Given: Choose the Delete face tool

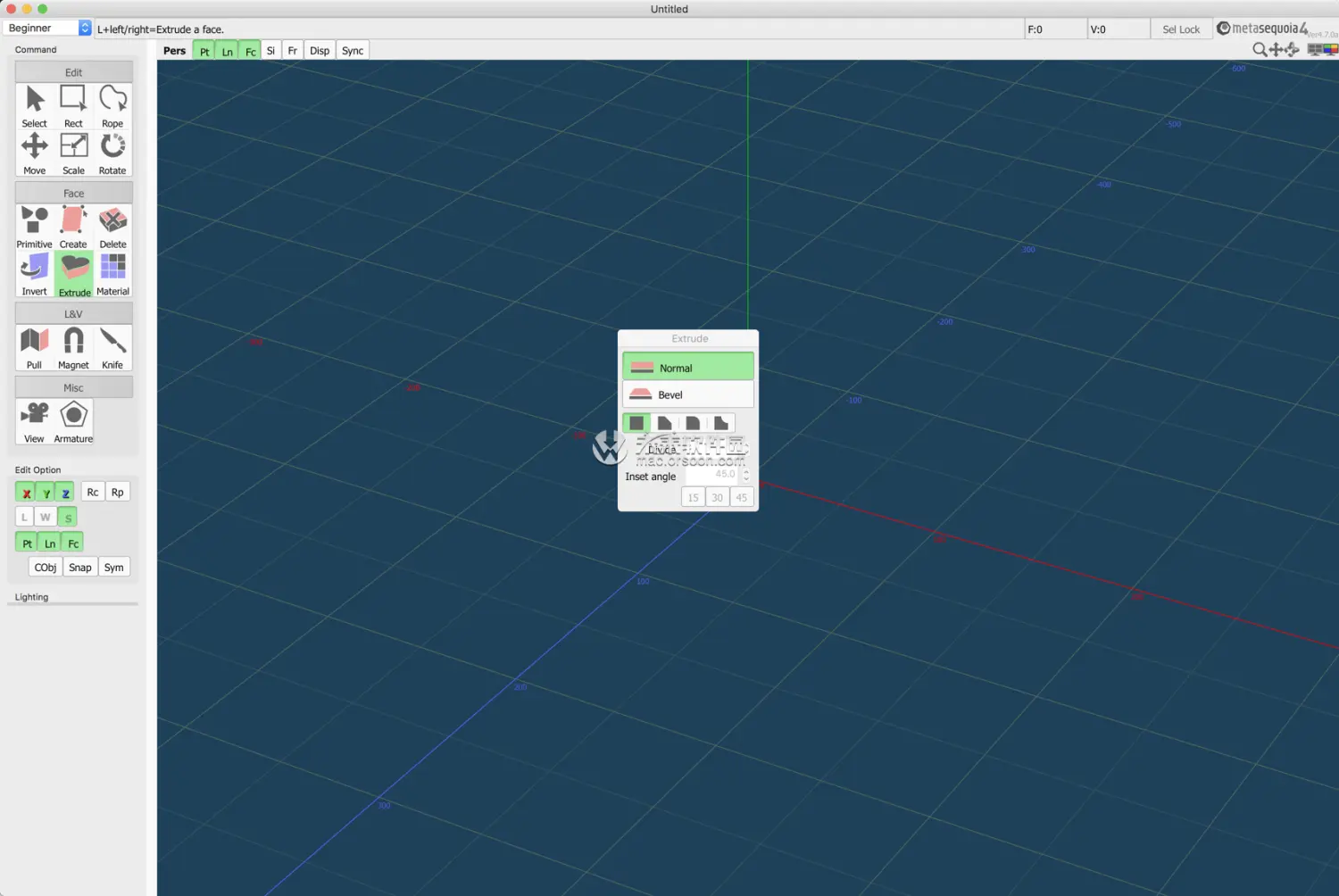Looking at the screenshot, I should (x=112, y=227).
